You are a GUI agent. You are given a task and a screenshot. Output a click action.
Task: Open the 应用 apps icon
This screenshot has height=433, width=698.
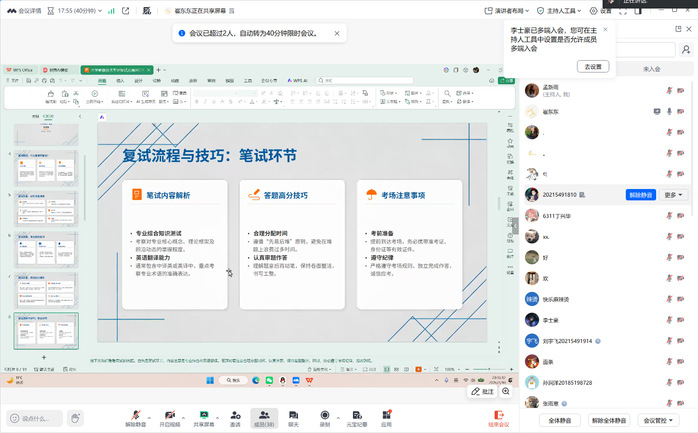pos(386,414)
